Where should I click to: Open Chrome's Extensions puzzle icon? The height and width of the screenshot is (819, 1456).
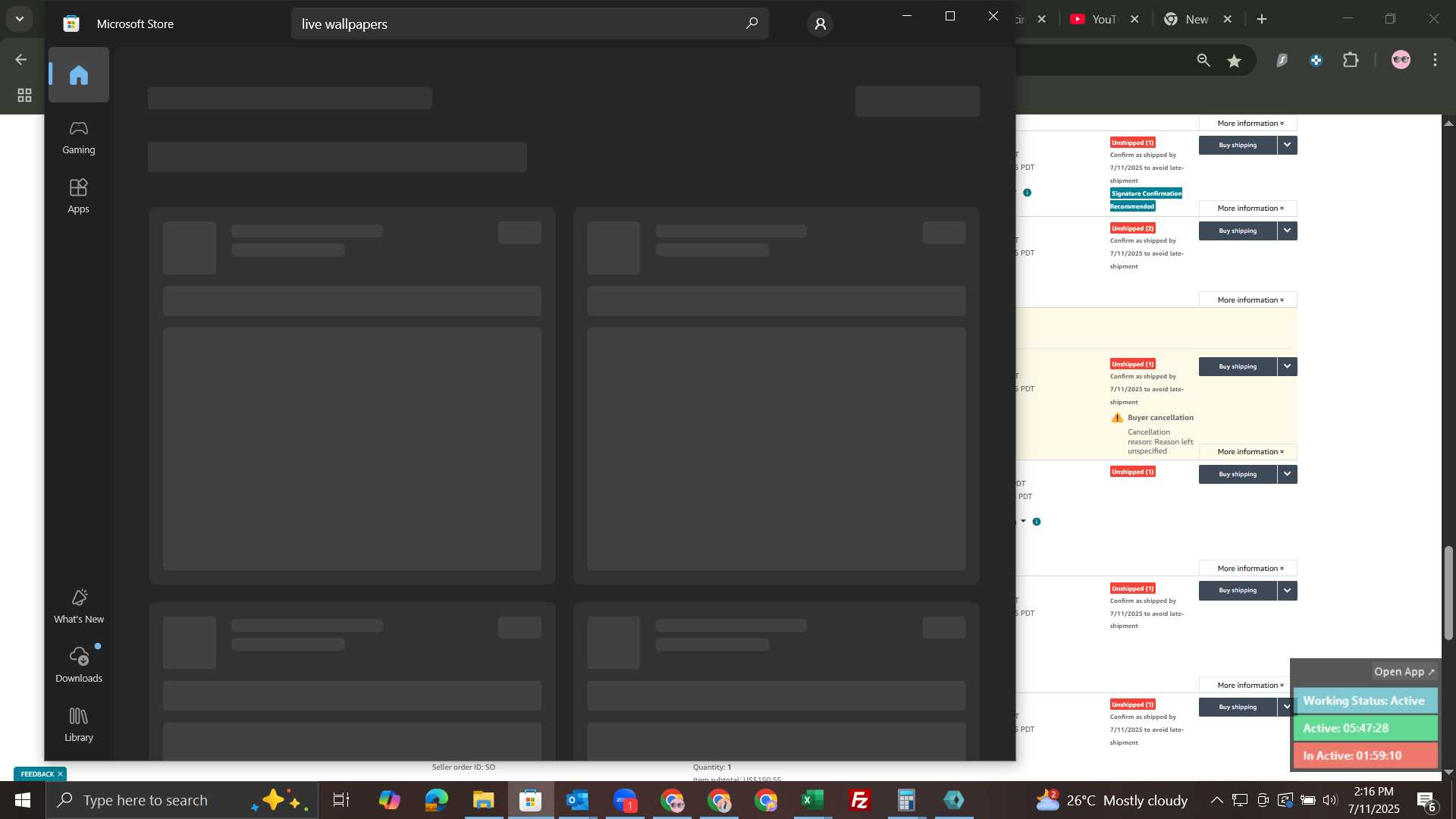(1351, 60)
